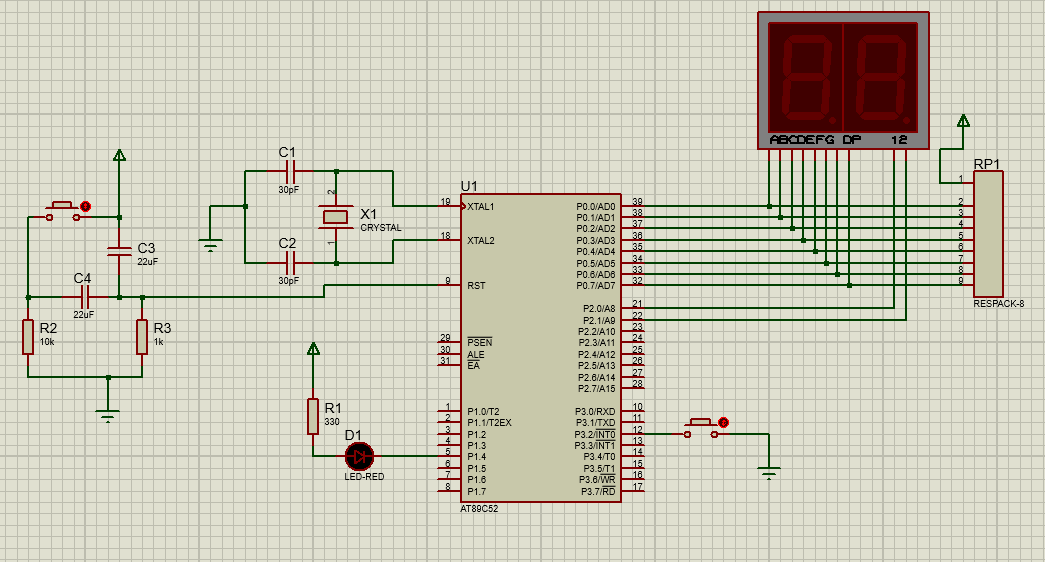
Task: Click resistor R2 10k symbol
Action: click(28, 337)
